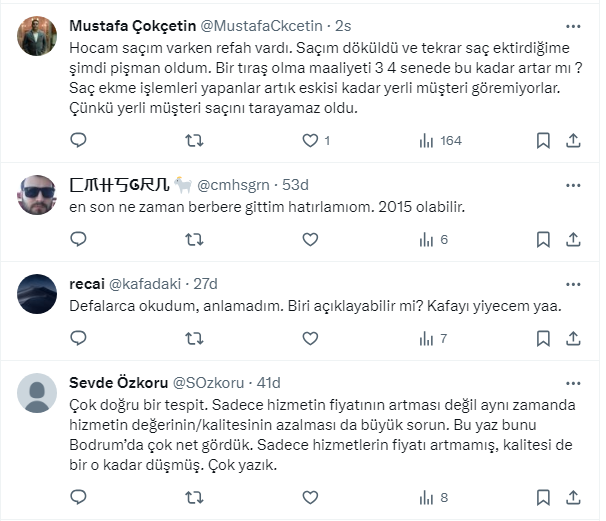Reply to @cmhsgrn's barber tweet
Image resolution: width=606 pixels, height=521 pixels.
[x=78, y=240]
